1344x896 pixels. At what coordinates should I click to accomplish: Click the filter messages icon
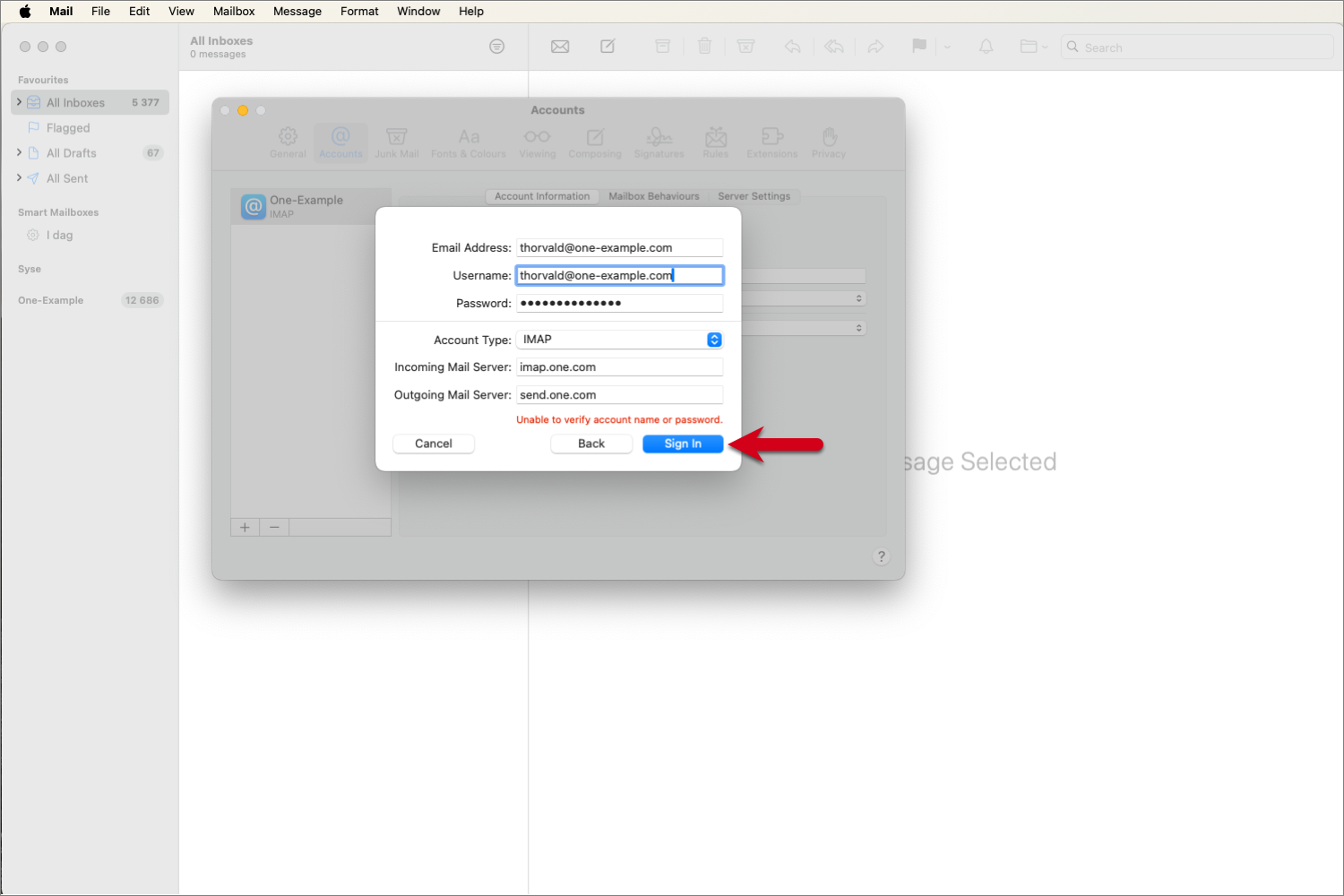496,47
